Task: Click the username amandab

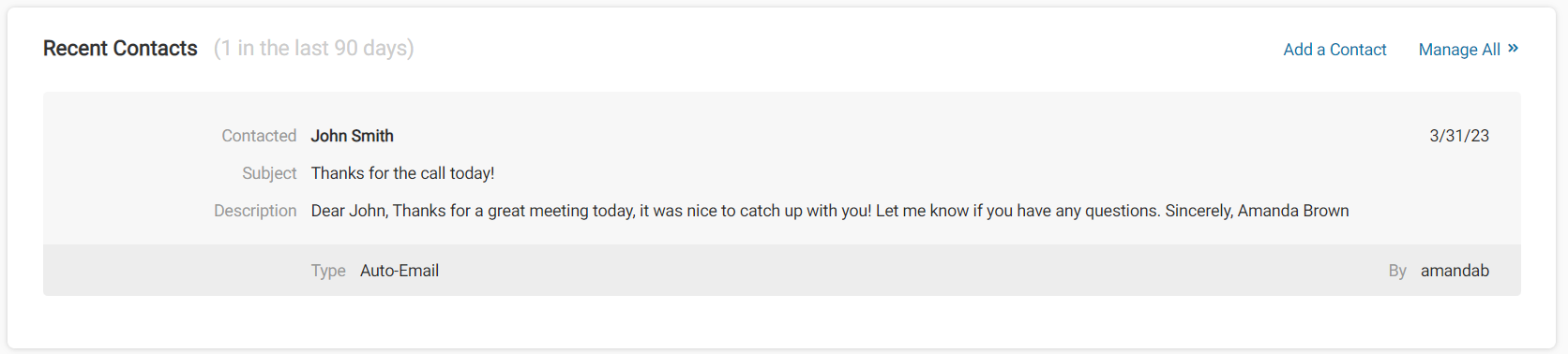Action: 1455,271
